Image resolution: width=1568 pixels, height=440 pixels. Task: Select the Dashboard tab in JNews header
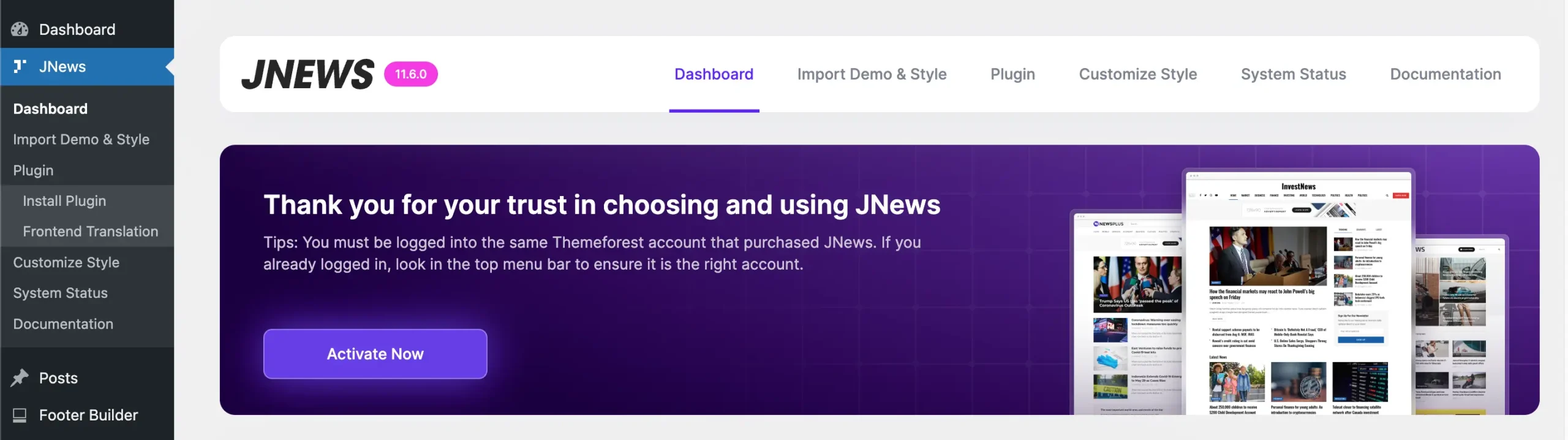[714, 74]
